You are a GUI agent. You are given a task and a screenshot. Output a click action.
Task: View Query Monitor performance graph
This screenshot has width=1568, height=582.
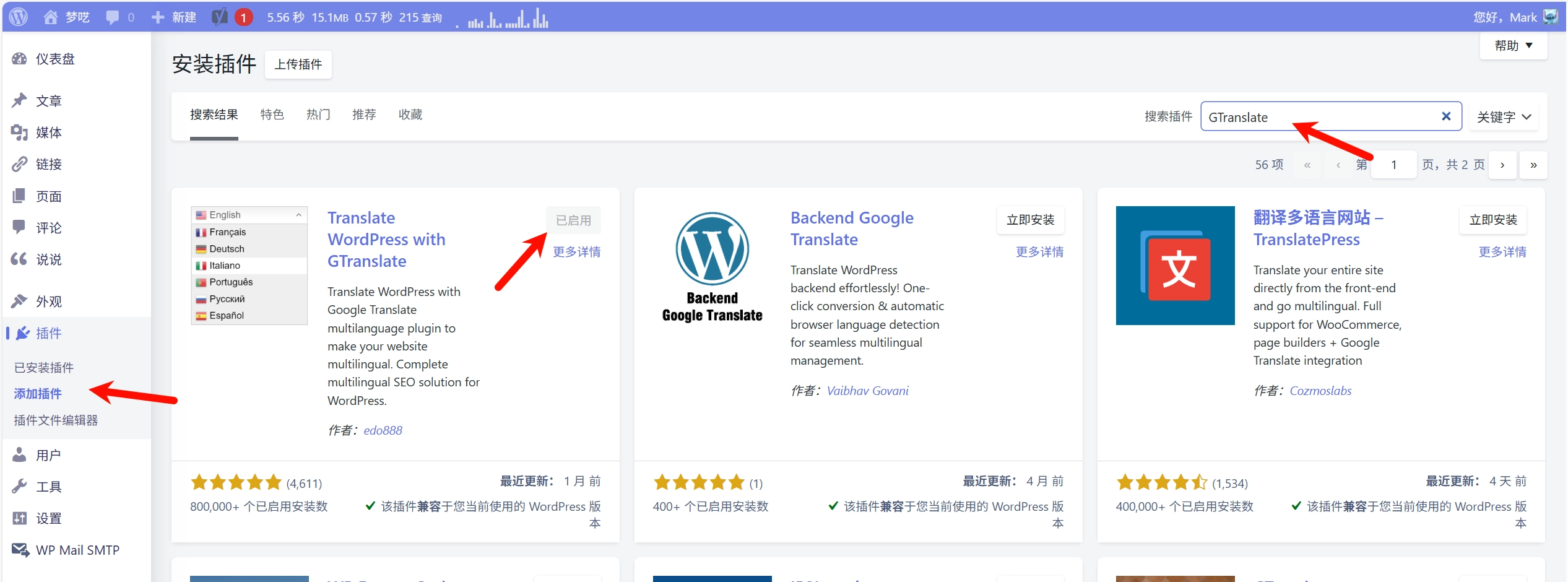(x=502, y=19)
